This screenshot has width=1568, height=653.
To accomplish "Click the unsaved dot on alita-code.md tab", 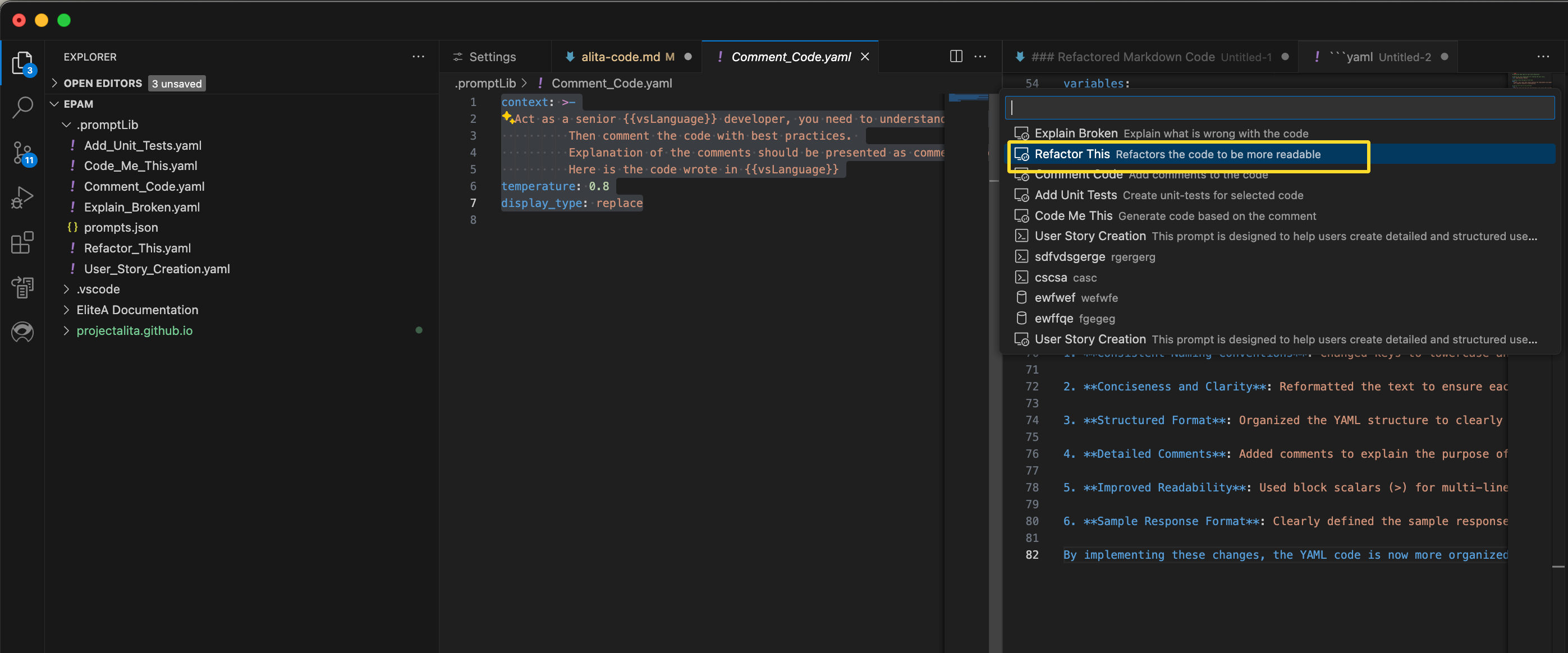I will click(688, 57).
